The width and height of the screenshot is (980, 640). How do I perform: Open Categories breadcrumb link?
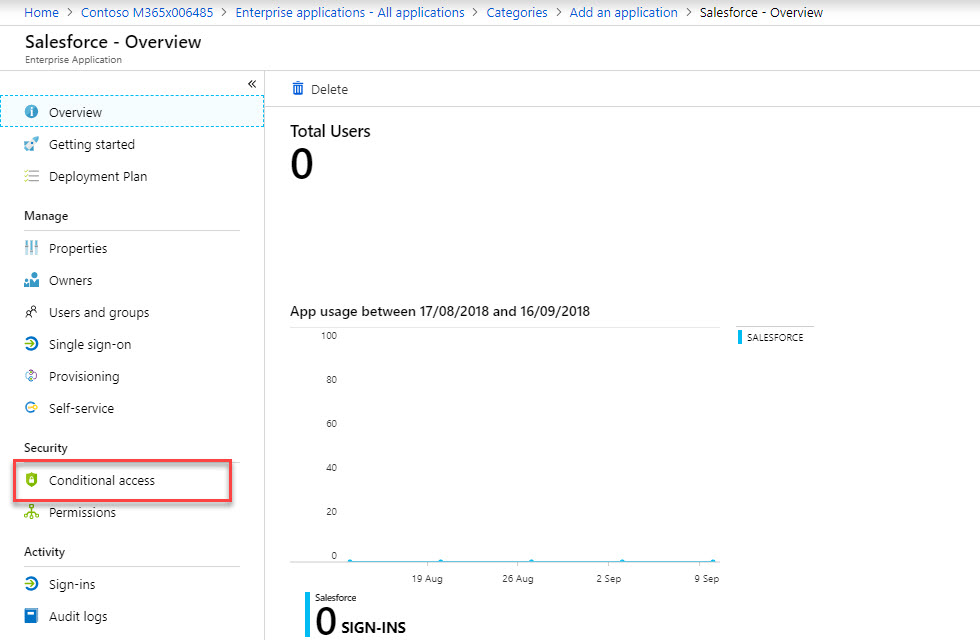(x=517, y=12)
